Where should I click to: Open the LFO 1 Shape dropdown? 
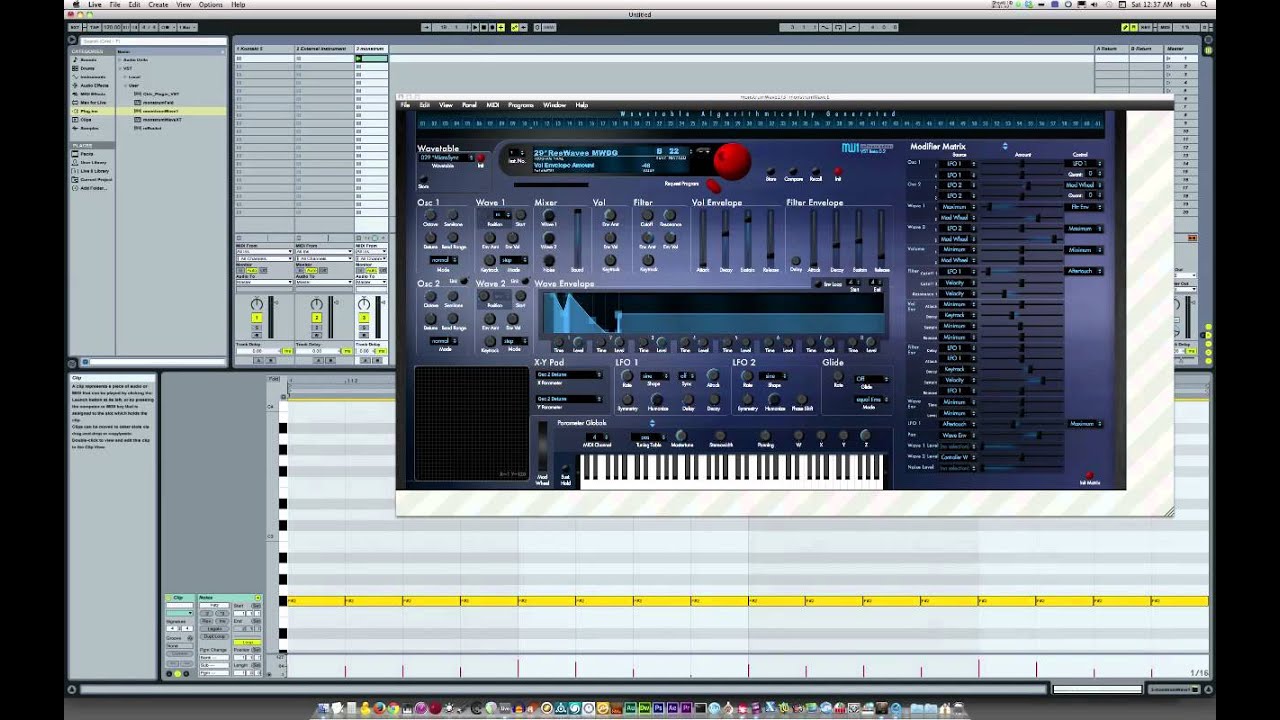pyautogui.click(x=655, y=375)
